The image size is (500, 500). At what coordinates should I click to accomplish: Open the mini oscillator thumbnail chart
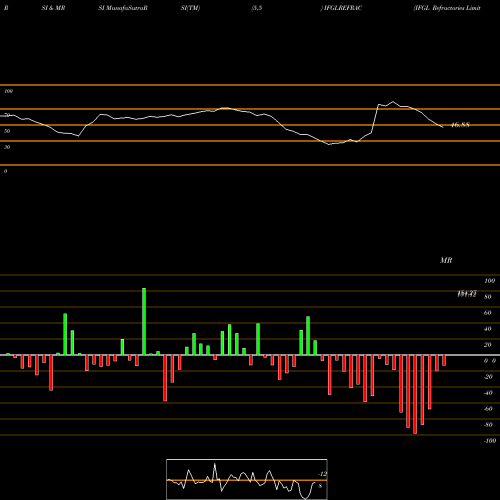[247, 479]
